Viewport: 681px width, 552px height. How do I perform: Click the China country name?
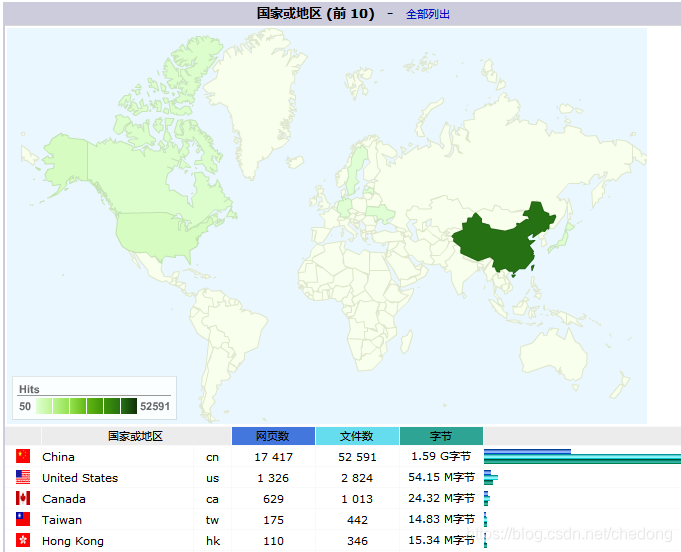[x=58, y=457]
